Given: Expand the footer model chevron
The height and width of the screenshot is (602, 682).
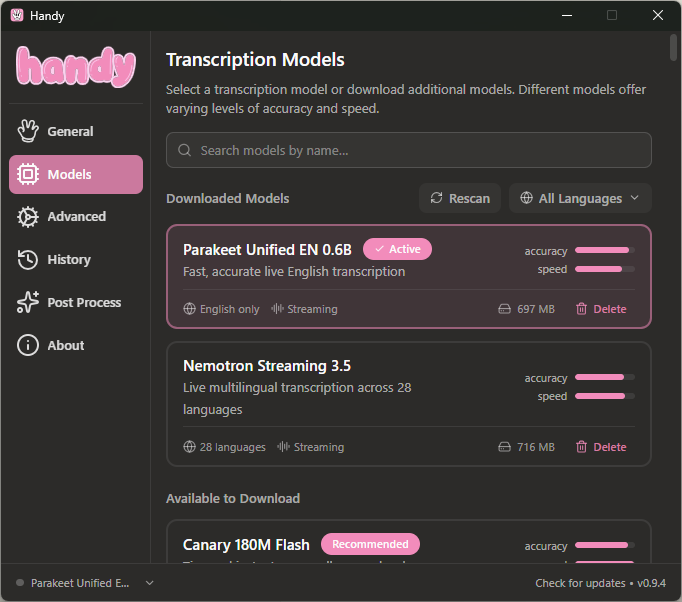Looking at the screenshot, I should click(x=150, y=583).
